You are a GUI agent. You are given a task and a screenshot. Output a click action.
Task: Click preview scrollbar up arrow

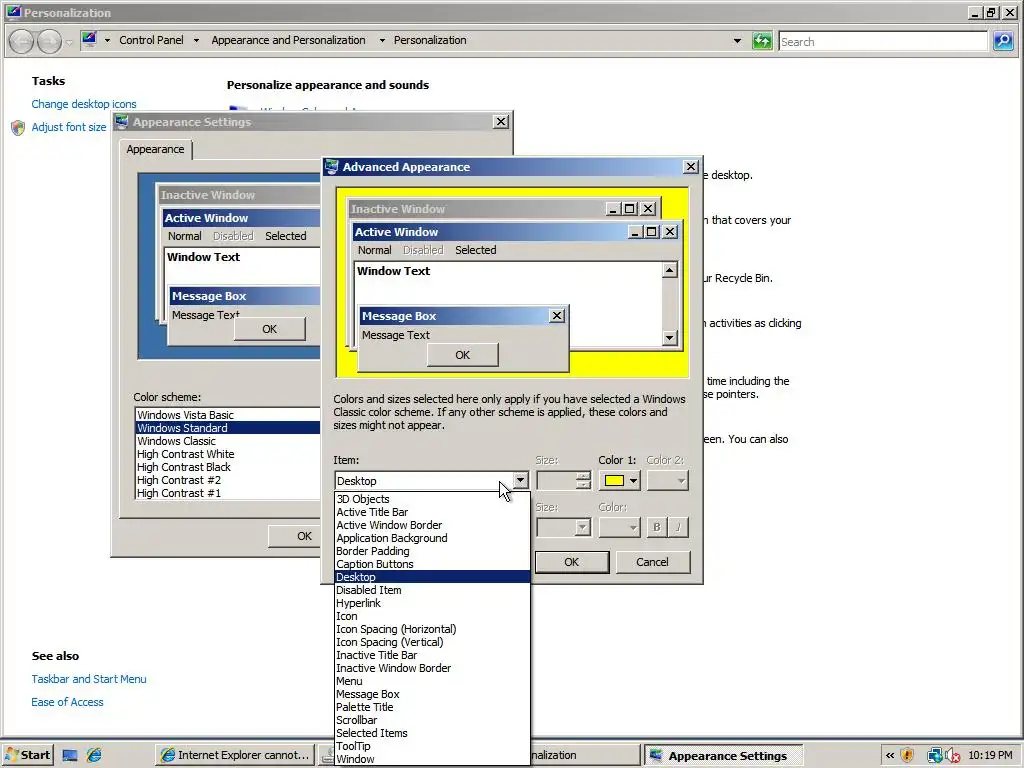(669, 270)
